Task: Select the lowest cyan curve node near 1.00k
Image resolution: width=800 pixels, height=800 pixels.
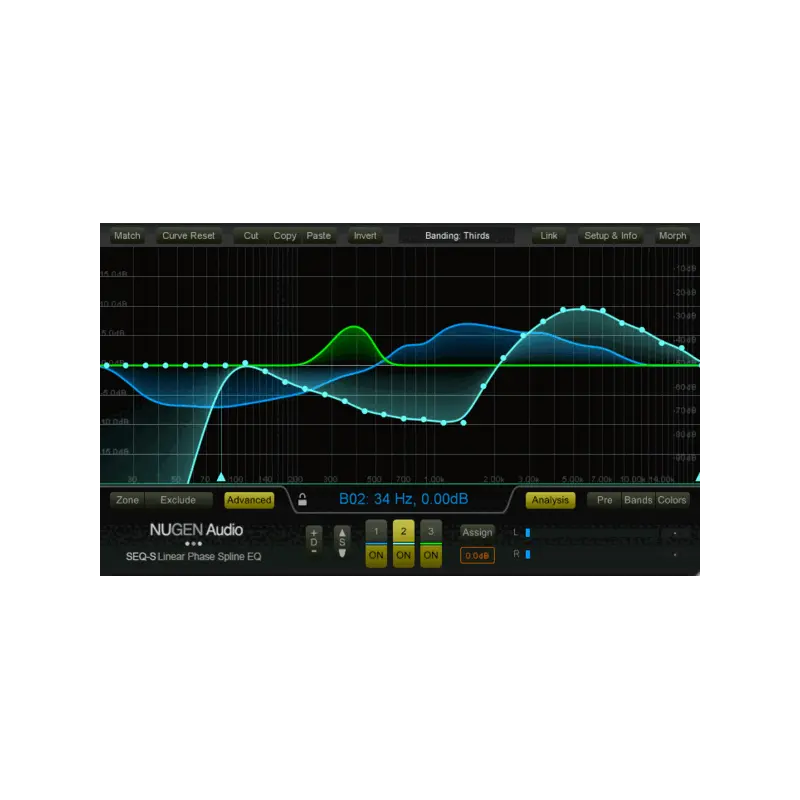Action: pyautogui.click(x=443, y=423)
